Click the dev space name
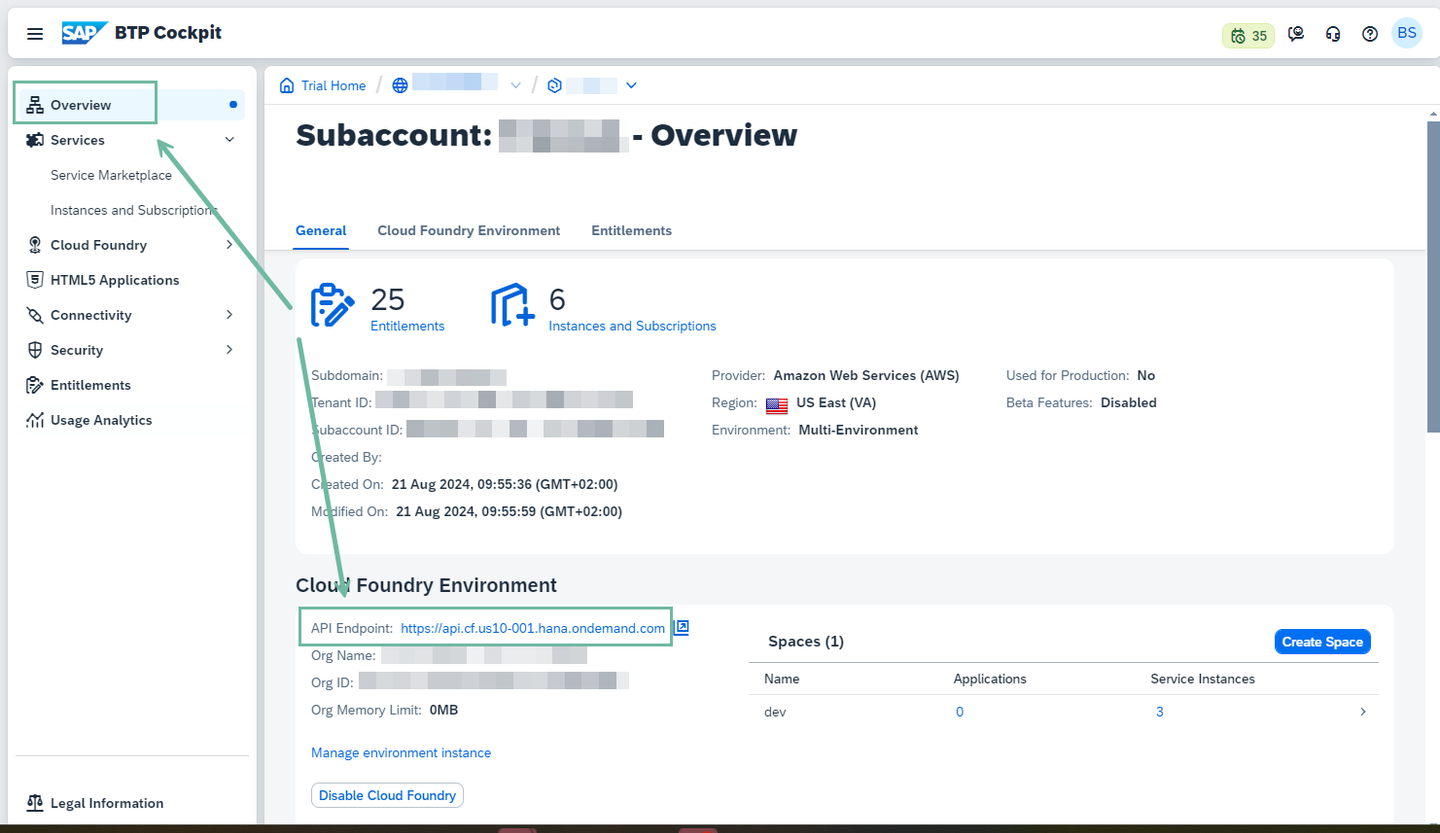 tap(775, 712)
